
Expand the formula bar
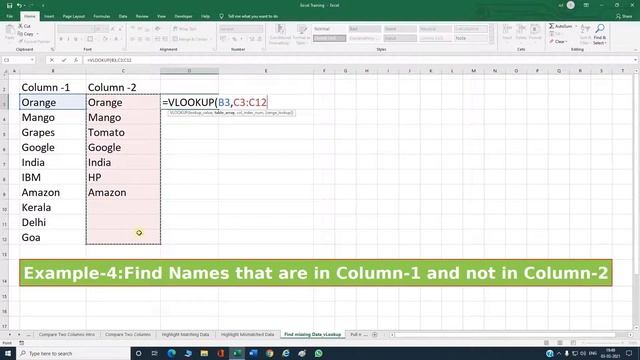click(636, 60)
